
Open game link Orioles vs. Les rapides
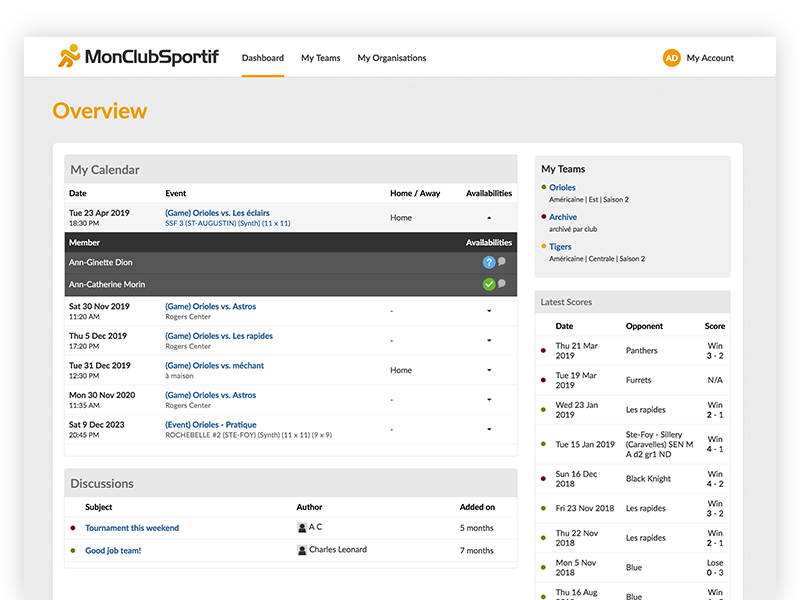point(219,336)
